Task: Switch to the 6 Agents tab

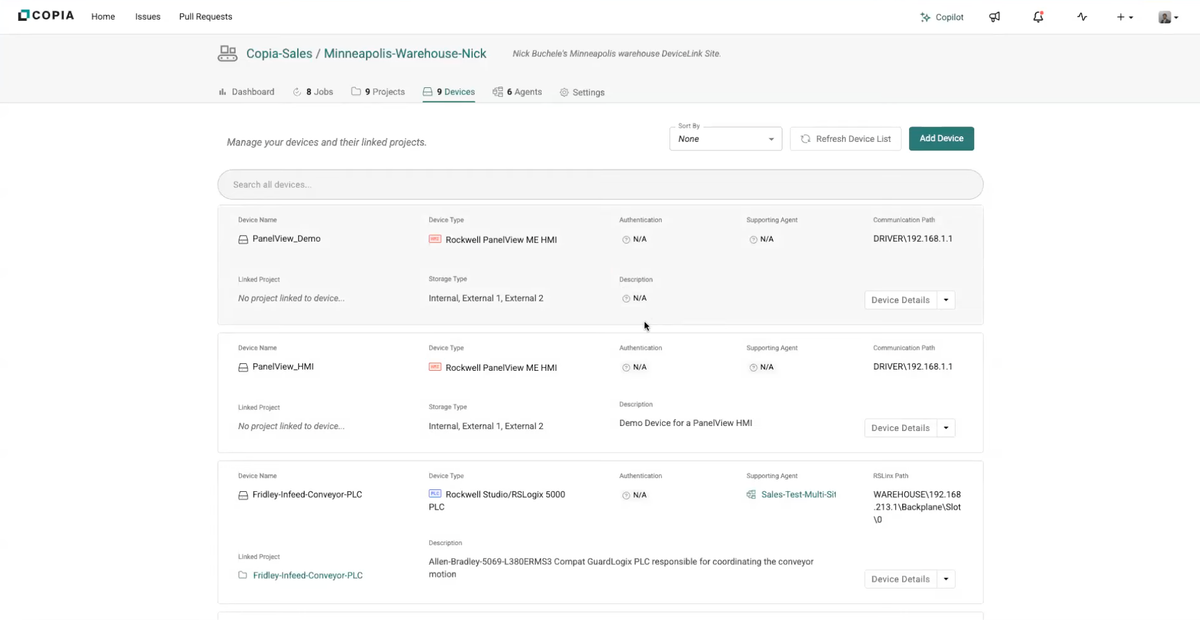Action: coord(517,92)
